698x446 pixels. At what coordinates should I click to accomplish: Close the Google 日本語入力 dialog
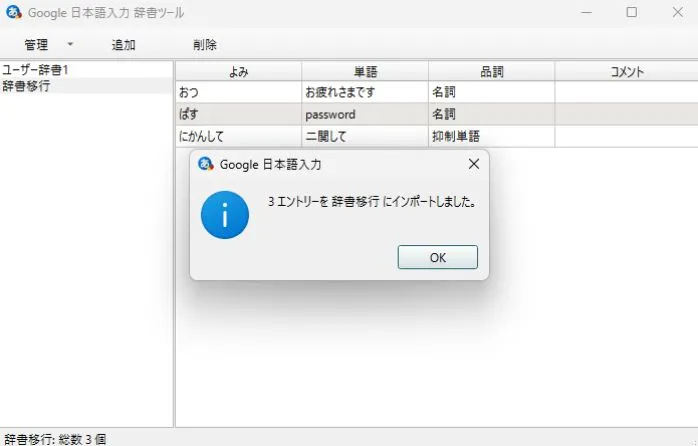tap(474, 164)
